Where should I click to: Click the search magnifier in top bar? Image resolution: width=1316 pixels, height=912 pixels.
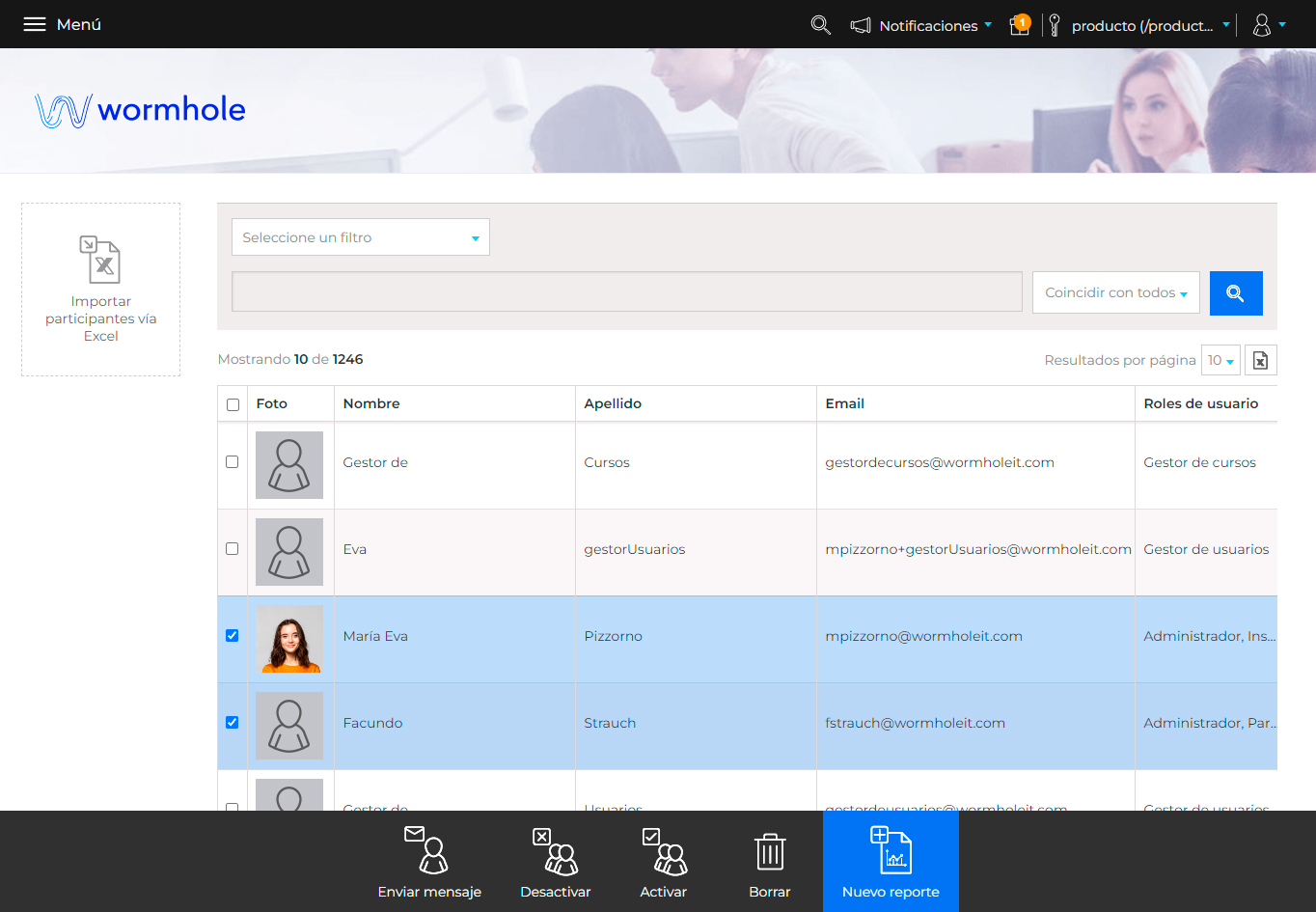[821, 25]
